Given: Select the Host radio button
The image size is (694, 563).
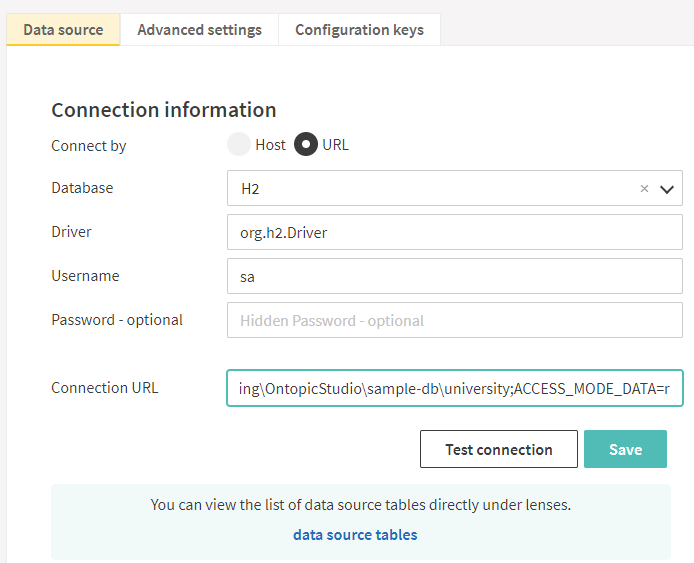Looking at the screenshot, I should point(238,145).
